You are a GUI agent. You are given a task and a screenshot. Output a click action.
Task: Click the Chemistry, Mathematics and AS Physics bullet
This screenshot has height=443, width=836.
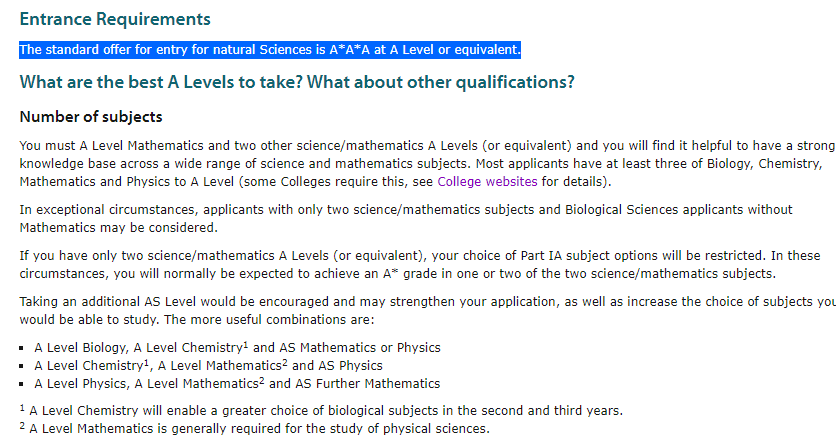(x=208, y=366)
